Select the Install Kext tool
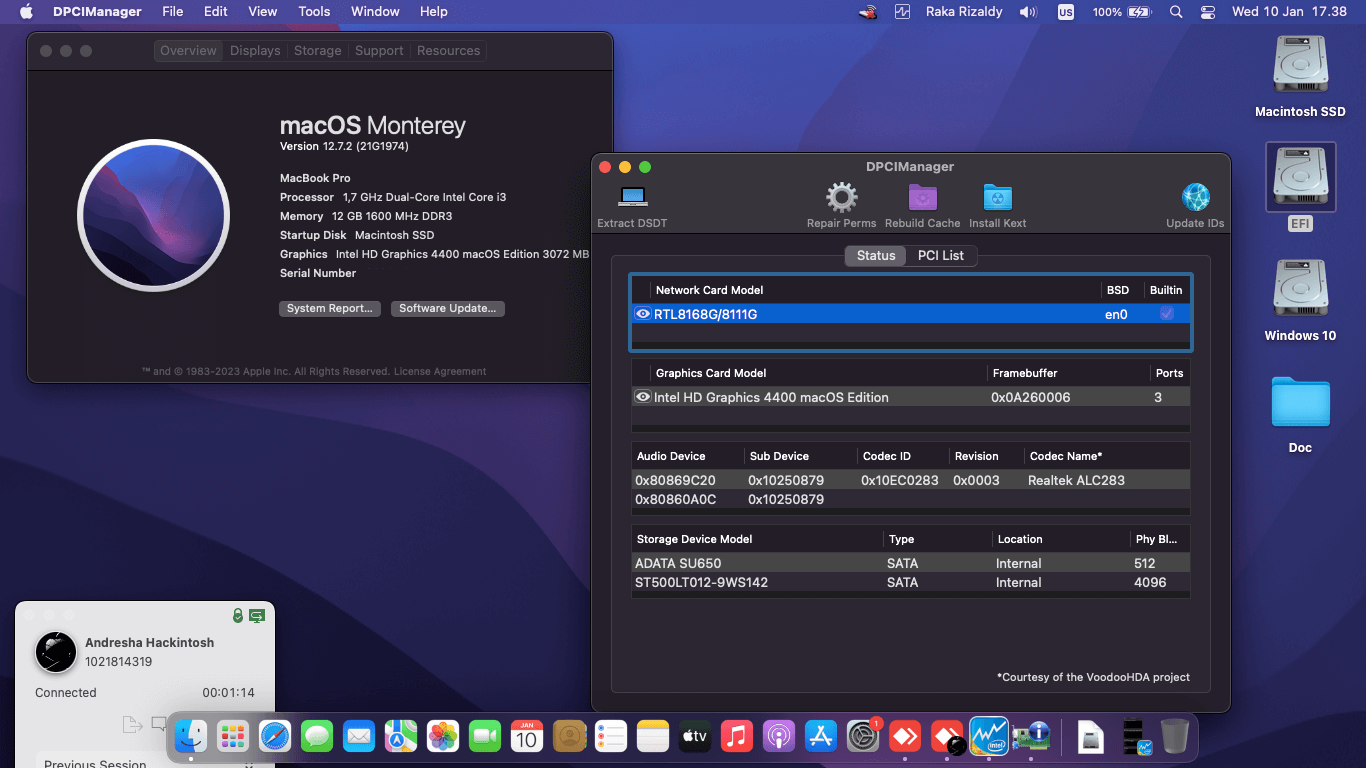The height and width of the screenshot is (768, 1366). (997, 197)
